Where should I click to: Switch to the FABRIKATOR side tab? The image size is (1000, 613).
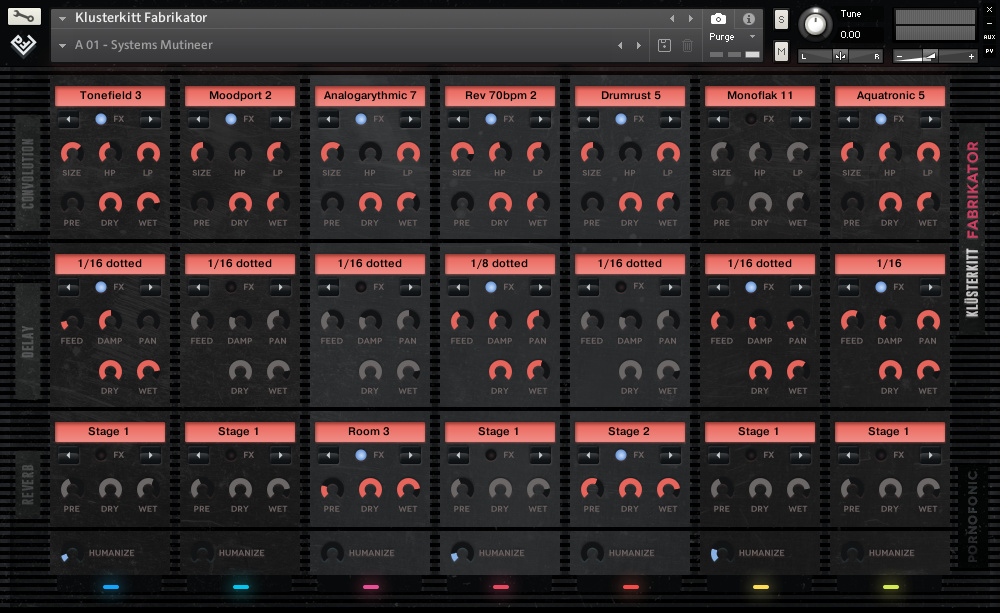coord(972,190)
